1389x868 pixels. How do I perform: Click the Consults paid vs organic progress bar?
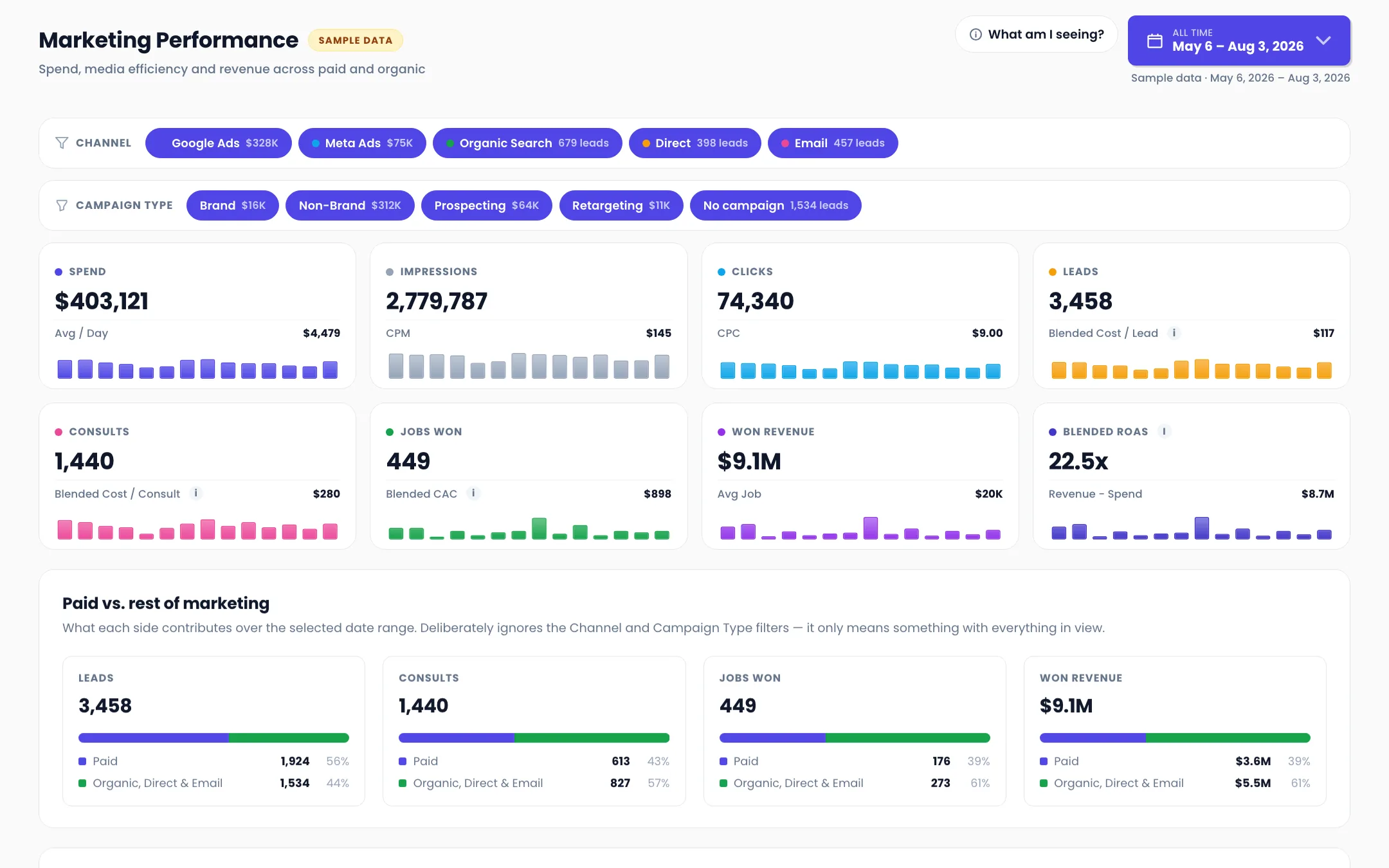pos(534,737)
